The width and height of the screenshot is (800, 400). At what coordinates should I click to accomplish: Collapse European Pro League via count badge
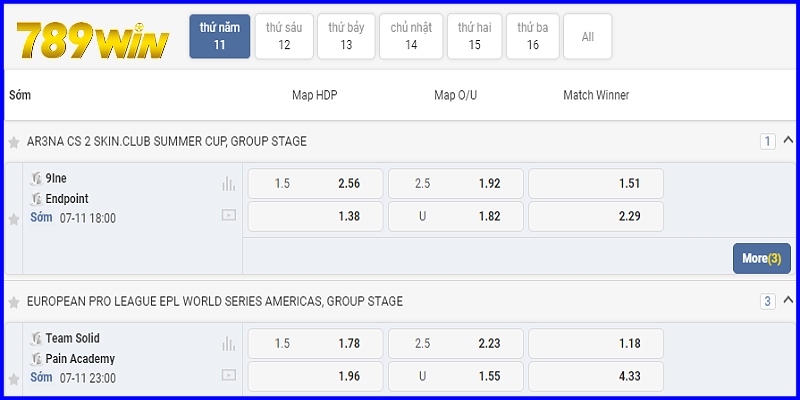[768, 301]
